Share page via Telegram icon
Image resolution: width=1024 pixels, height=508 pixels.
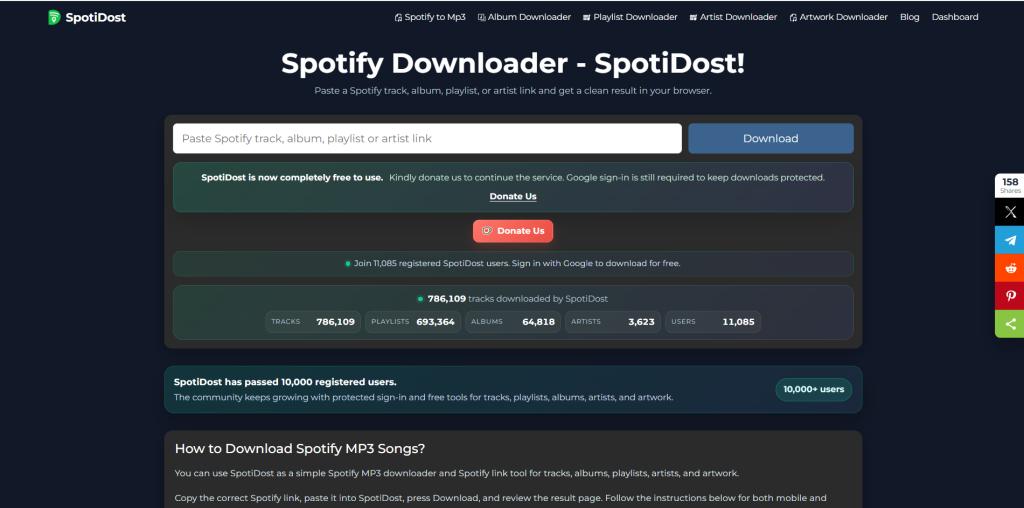tap(1010, 240)
